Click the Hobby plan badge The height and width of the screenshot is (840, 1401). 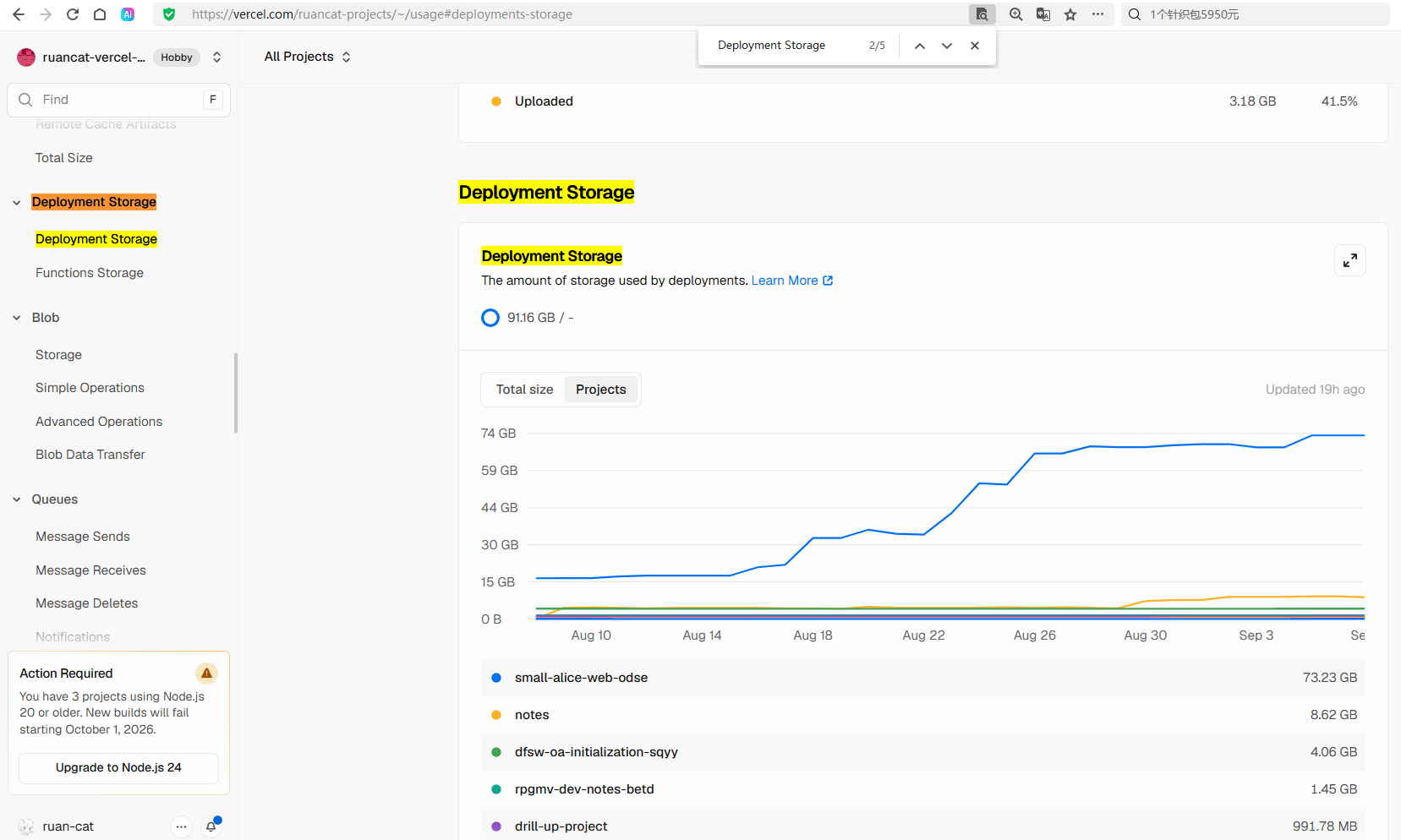point(177,57)
